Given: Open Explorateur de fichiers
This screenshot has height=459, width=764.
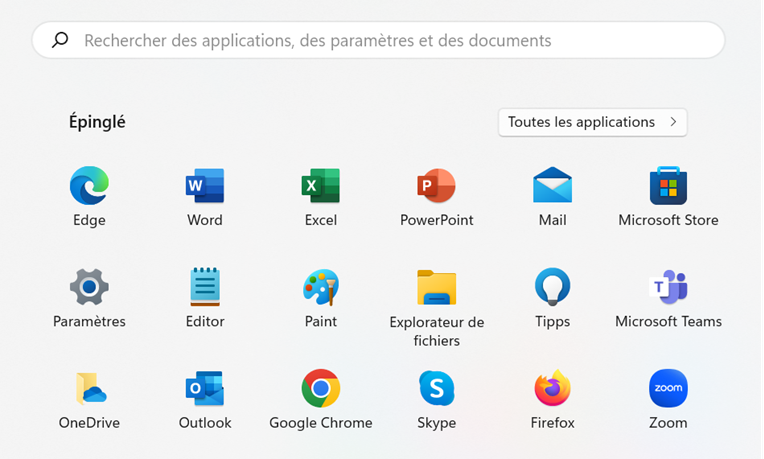Looking at the screenshot, I should point(436,288).
